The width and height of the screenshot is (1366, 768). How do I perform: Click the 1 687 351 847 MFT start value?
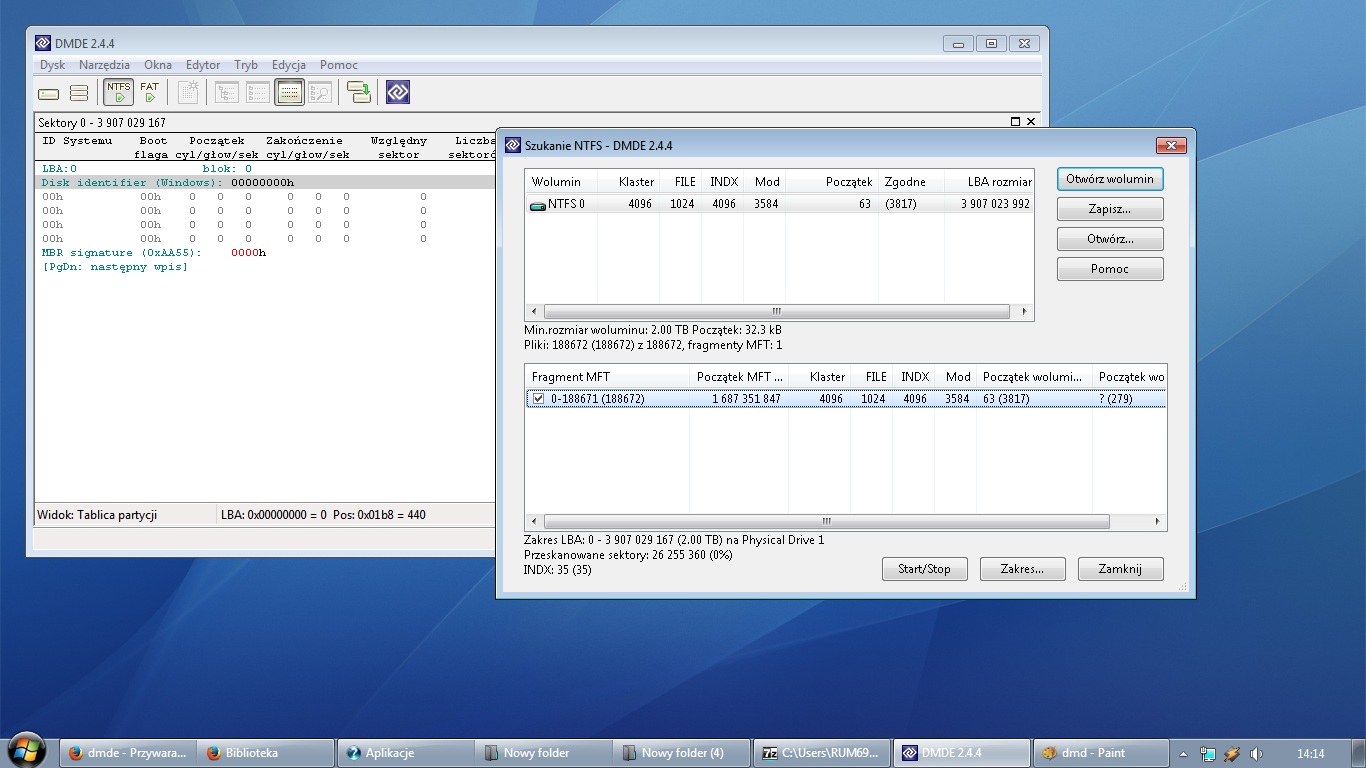pyautogui.click(x=746, y=399)
